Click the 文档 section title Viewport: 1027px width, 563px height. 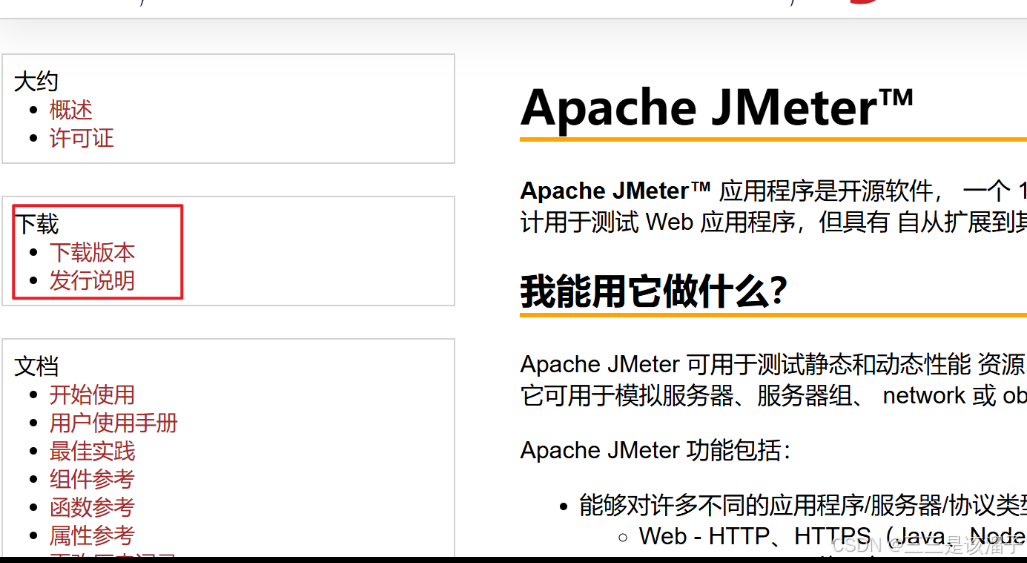36,367
